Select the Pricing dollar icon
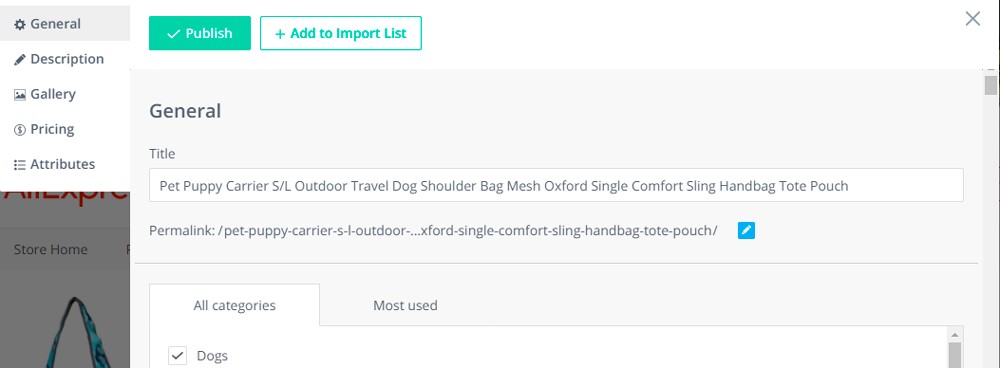 [x=20, y=129]
